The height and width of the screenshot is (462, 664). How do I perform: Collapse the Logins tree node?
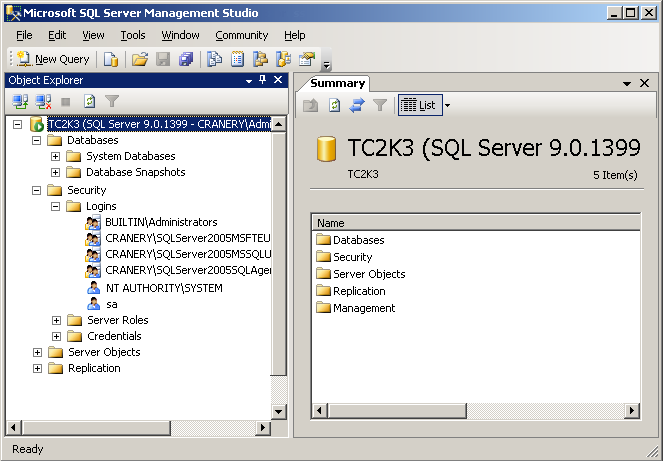55,206
